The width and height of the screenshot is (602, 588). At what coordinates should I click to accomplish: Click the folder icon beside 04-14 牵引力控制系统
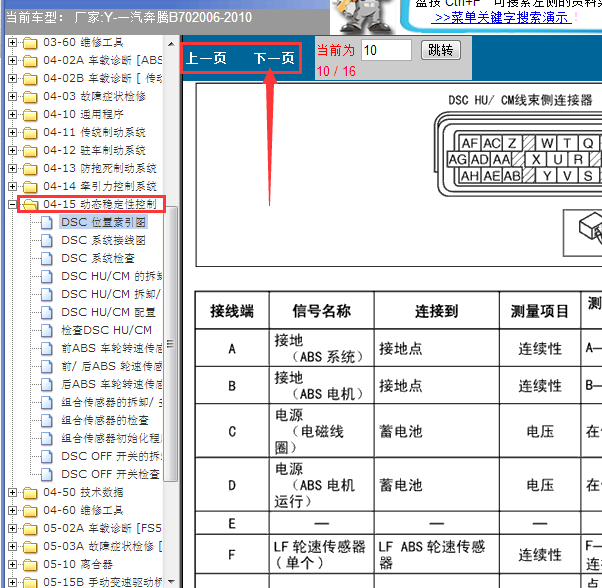pyautogui.click(x=30, y=187)
